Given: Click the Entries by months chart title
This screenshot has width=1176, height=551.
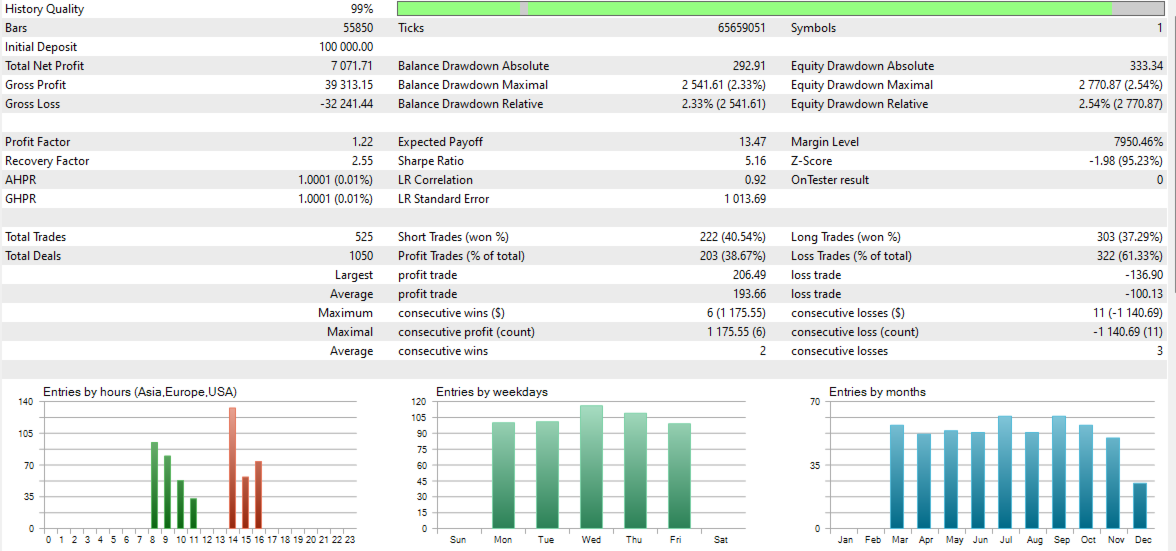Looking at the screenshot, I should pos(877,391).
